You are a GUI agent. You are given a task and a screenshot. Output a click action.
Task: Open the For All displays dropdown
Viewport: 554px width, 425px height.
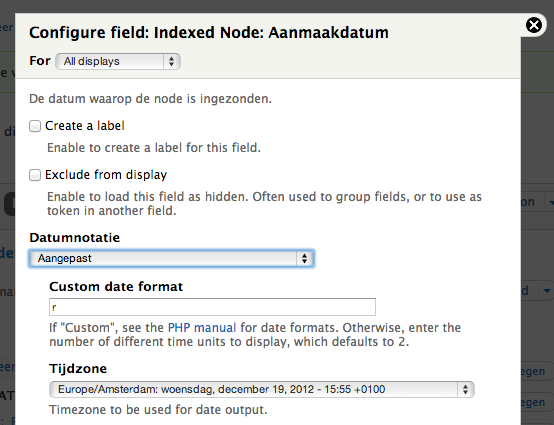tap(118, 61)
